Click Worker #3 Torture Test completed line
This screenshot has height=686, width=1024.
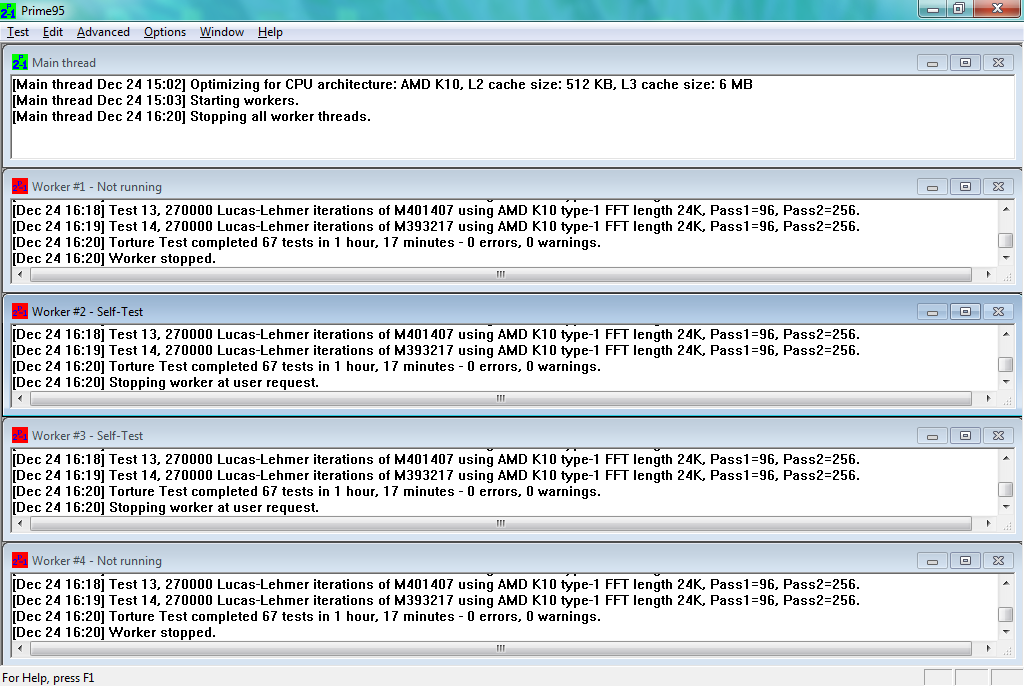[x=306, y=491]
